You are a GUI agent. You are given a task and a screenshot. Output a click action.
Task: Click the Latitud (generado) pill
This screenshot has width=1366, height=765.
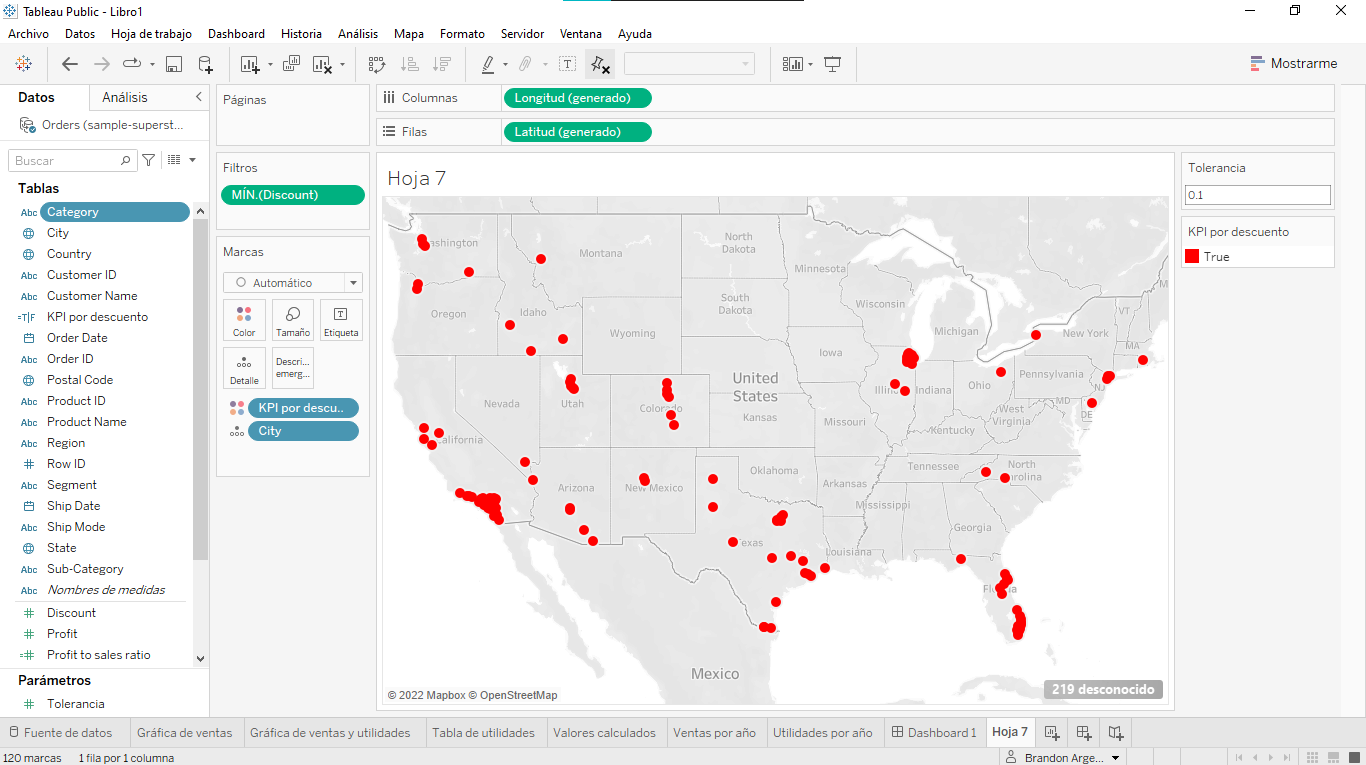pyautogui.click(x=578, y=132)
